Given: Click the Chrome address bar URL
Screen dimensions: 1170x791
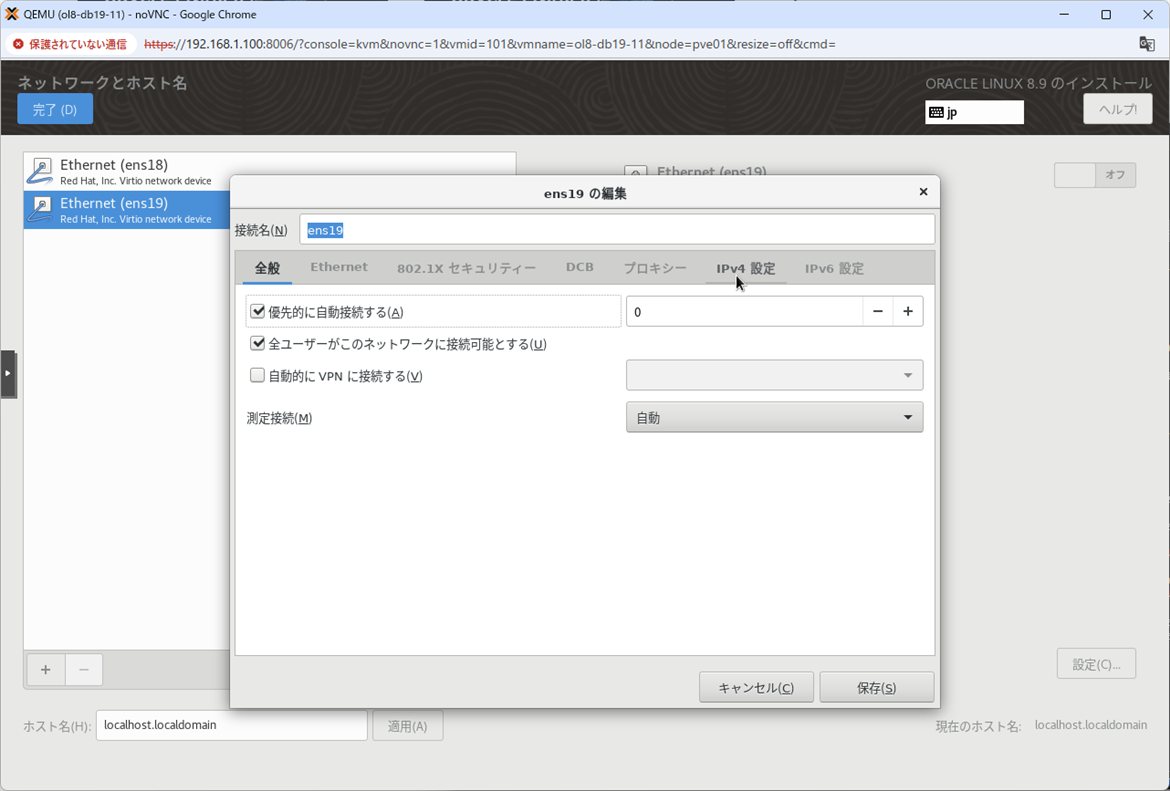Looking at the screenshot, I should click(x=489, y=44).
